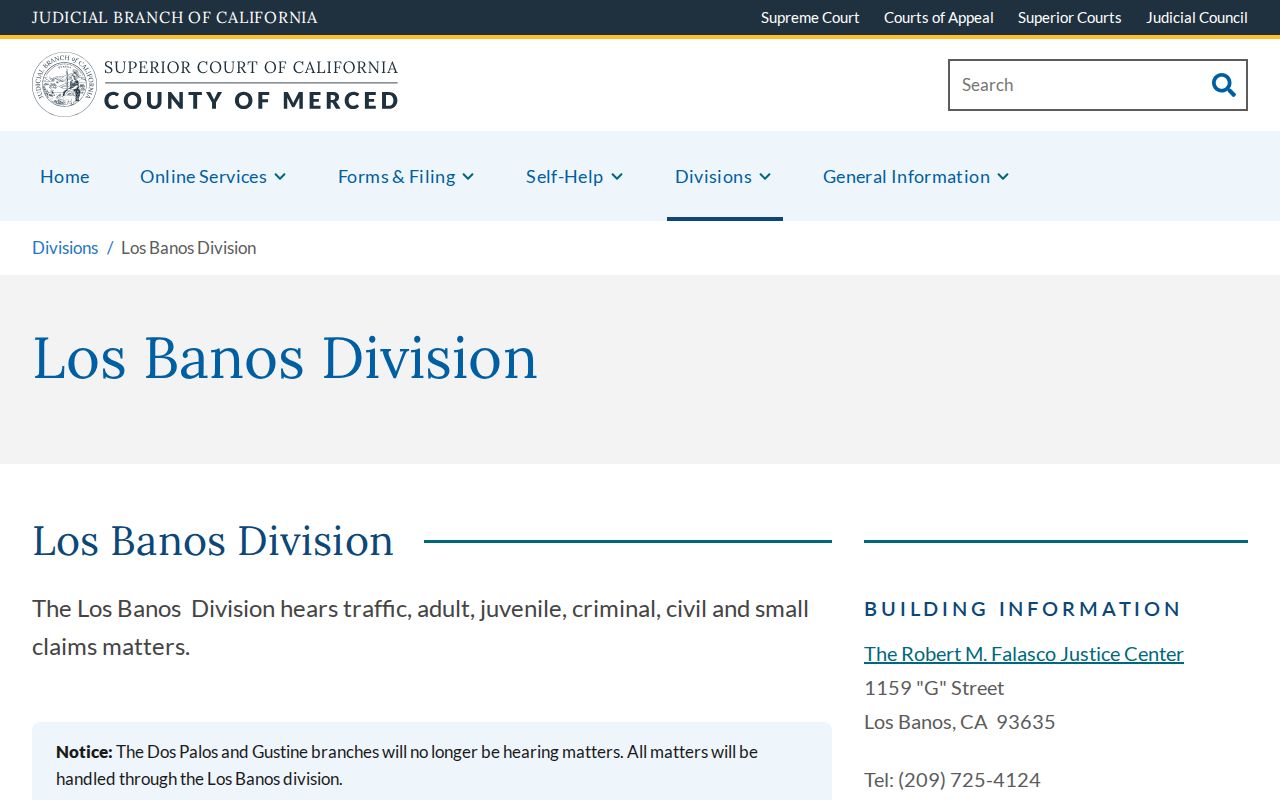Go to the Courts of Appeal link

(x=939, y=18)
